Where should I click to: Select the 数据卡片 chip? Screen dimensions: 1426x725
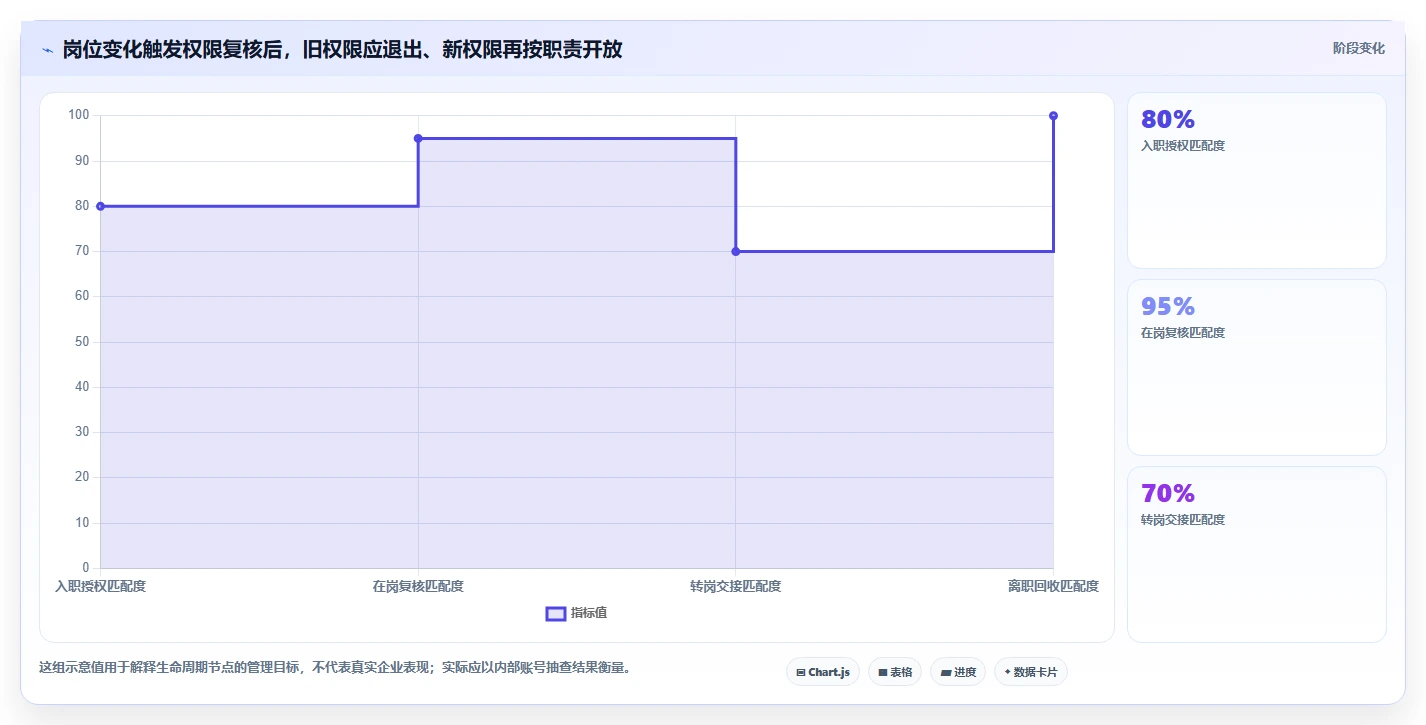click(x=1031, y=672)
